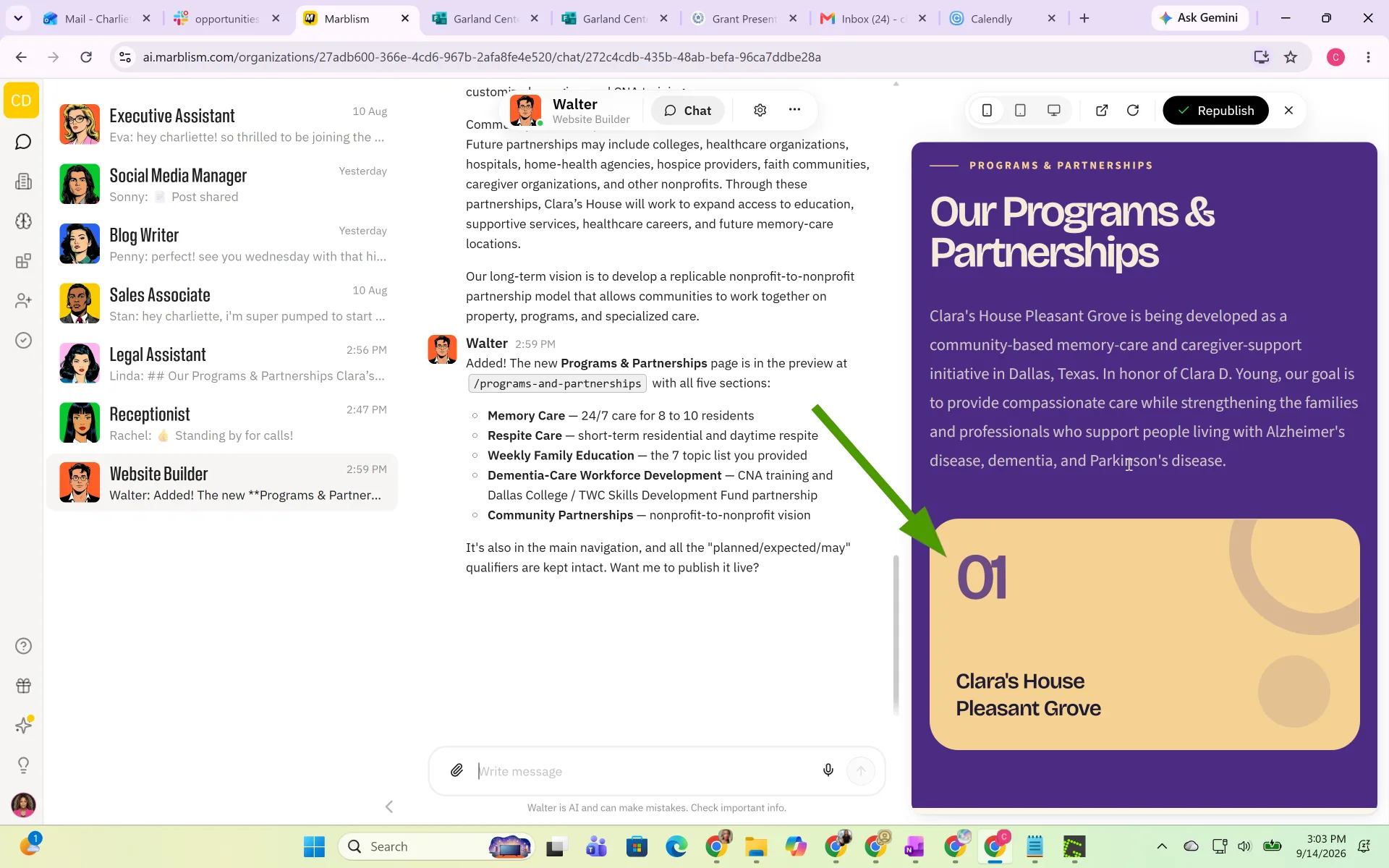Viewport: 1389px width, 868px height.
Task: Open Chrome's three-dot menu
Action: 1368,57
